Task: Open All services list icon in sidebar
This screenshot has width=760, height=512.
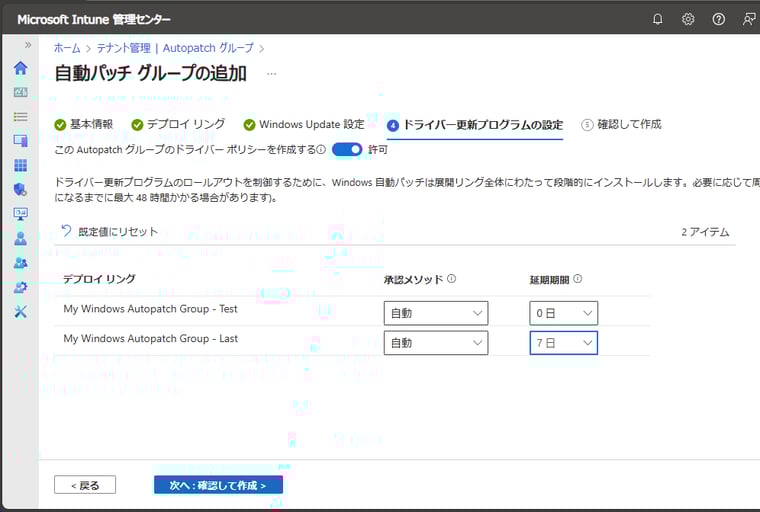Action: pyautogui.click(x=20, y=116)
